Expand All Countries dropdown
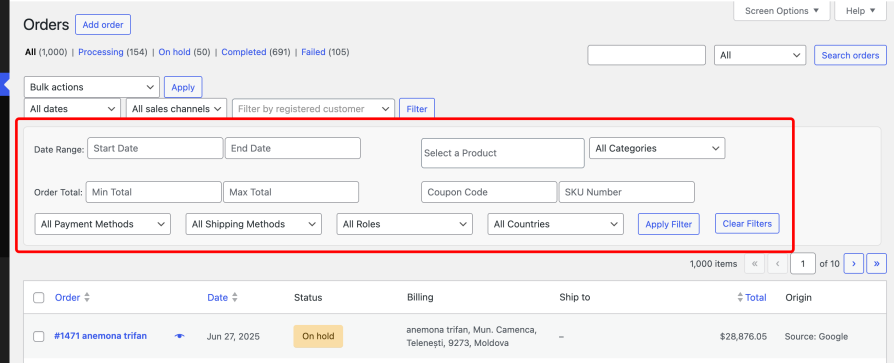The height and width of the screenshot is (363, 894). pyautogui.click(x=555, y=224)
